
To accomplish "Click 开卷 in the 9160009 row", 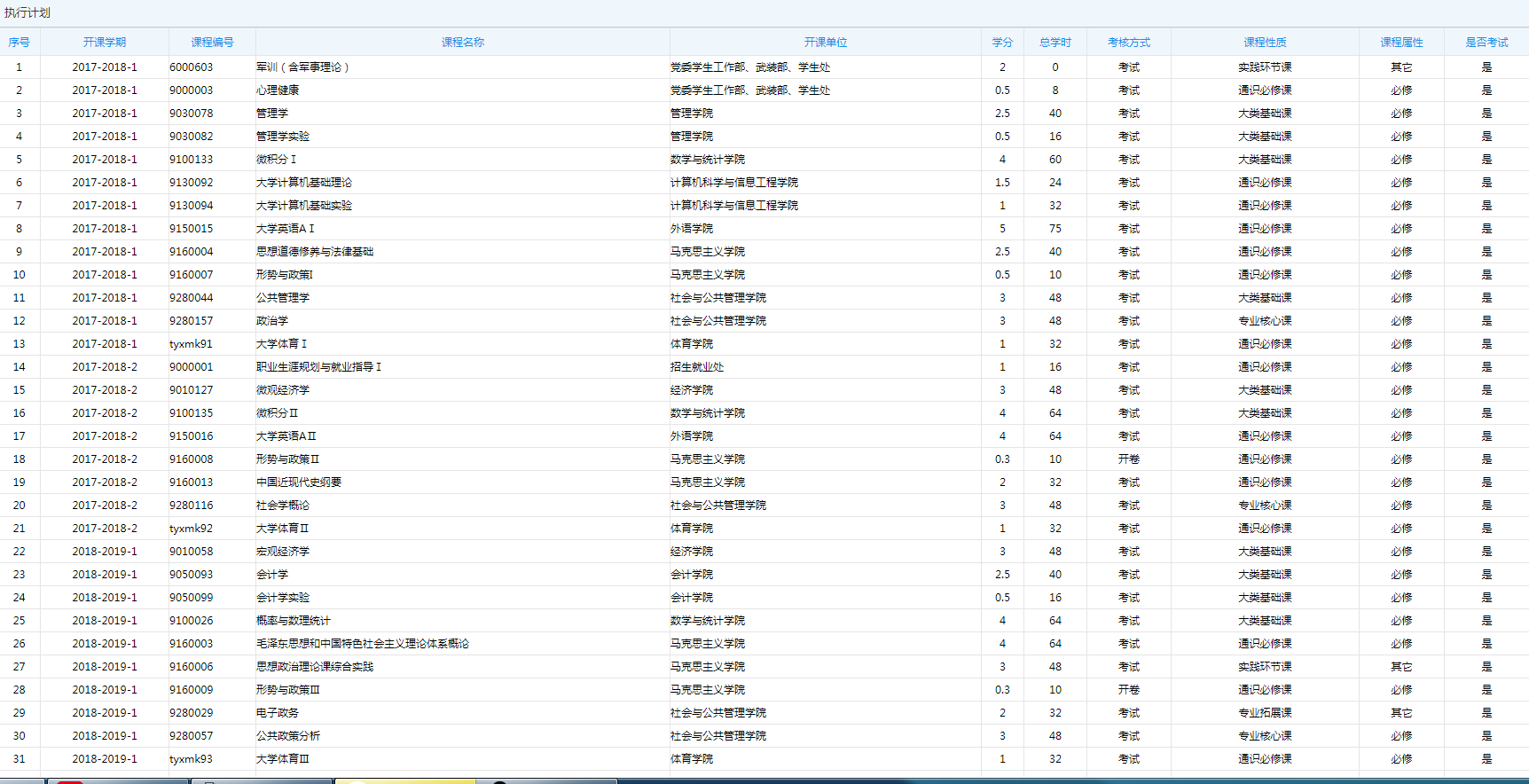I will [1129, 690].
